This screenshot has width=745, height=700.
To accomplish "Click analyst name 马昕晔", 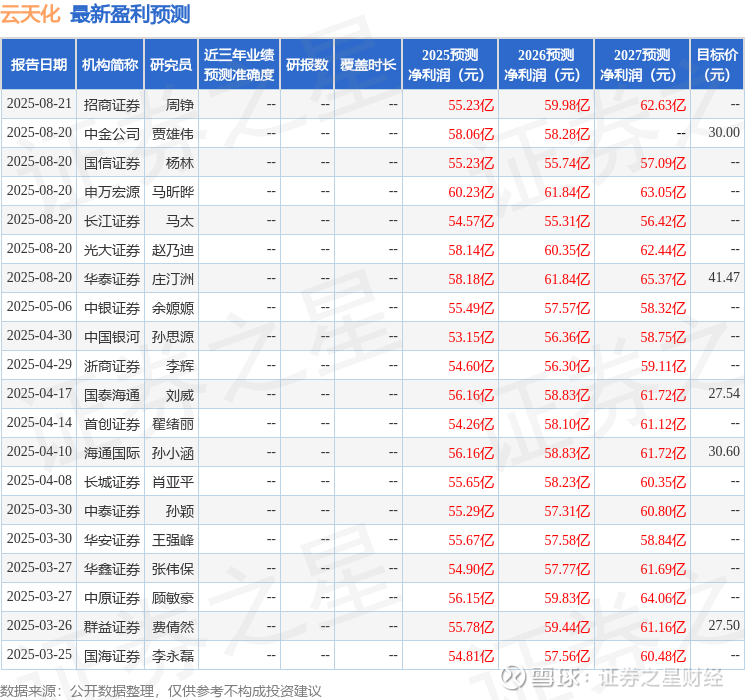I will [x=172, y=192].
